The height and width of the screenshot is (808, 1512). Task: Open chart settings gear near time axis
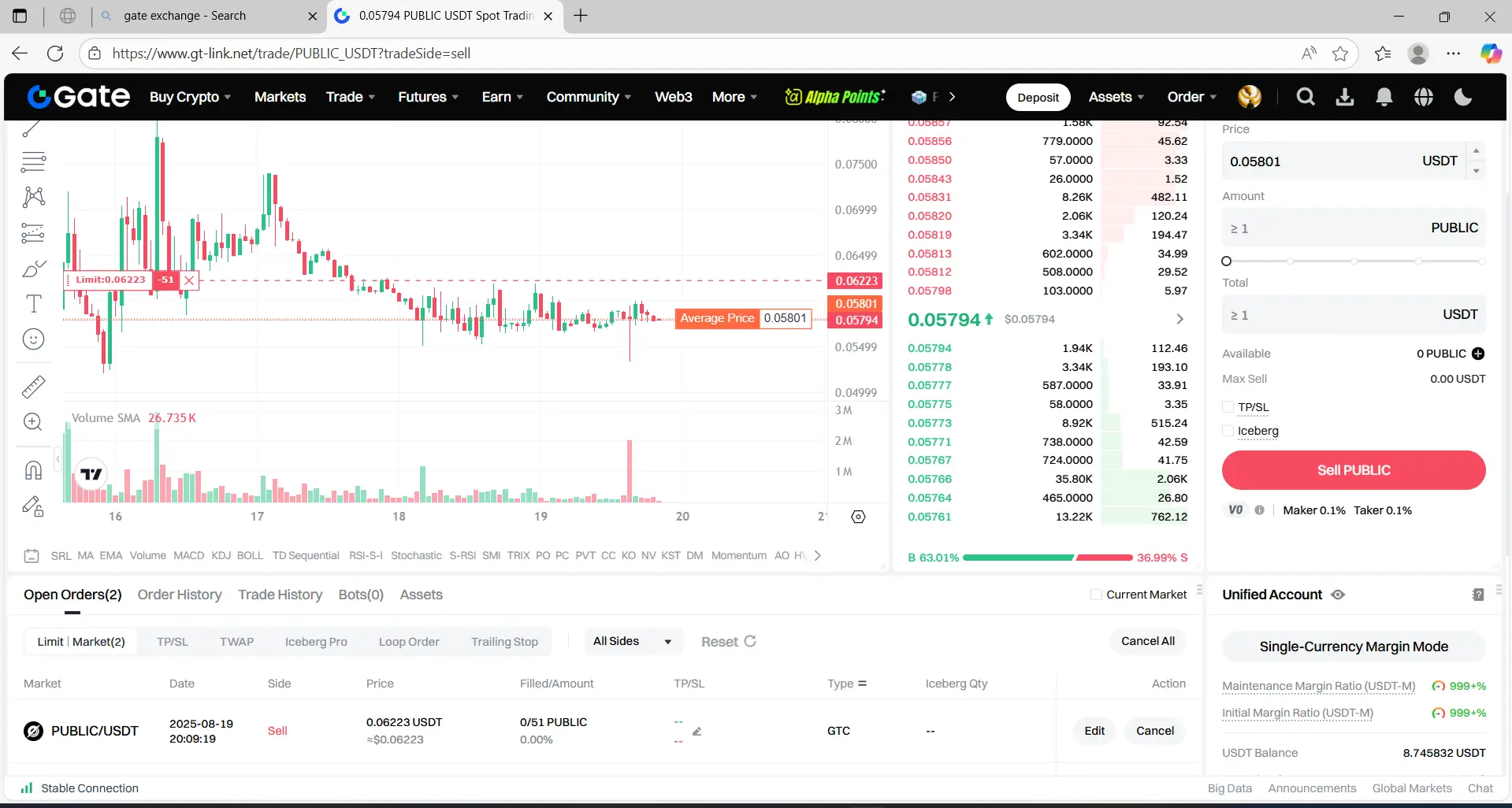859,517
